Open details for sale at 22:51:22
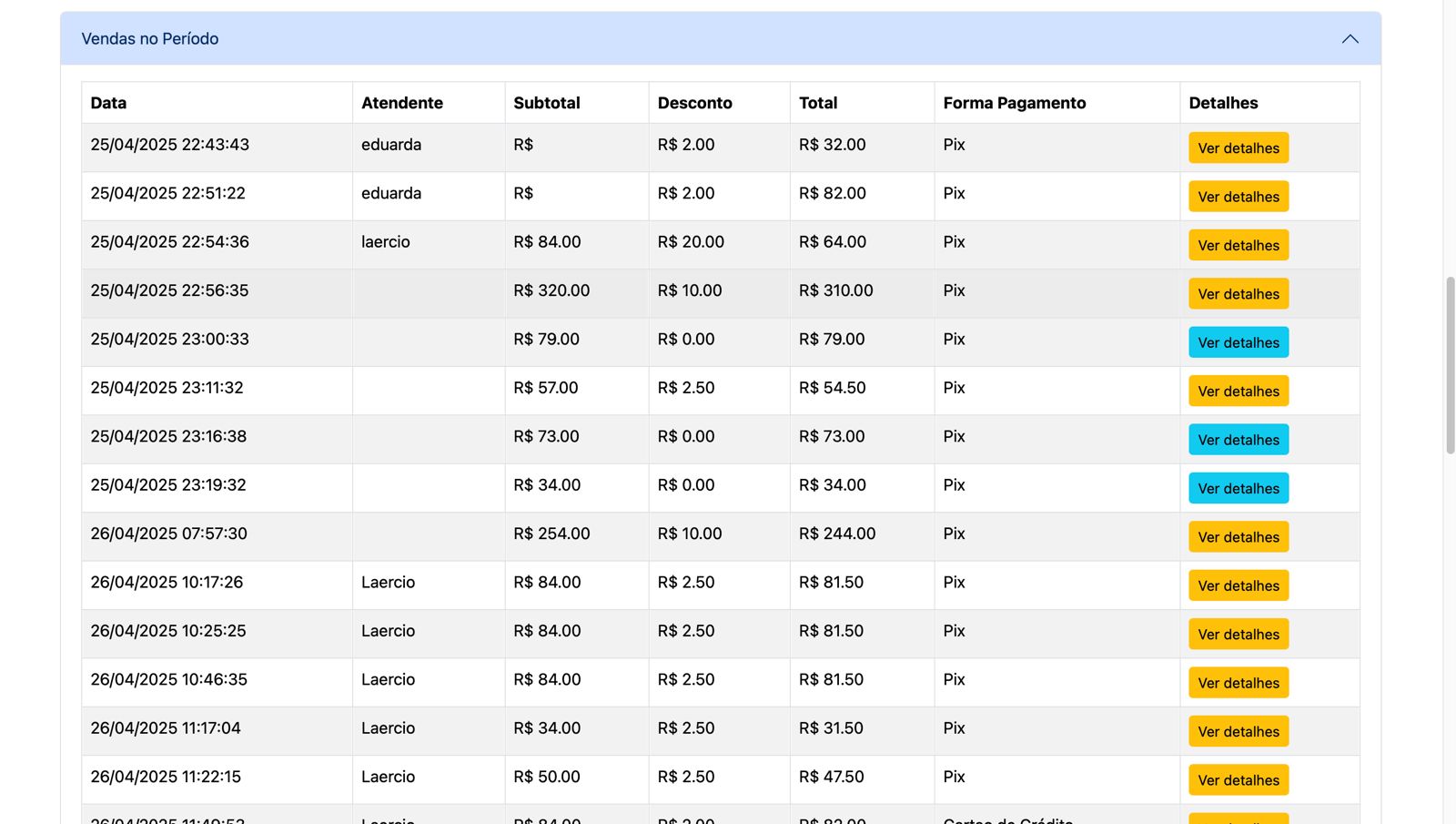Viewport: 1456px width, 824px height. (x=1238, y=197)
